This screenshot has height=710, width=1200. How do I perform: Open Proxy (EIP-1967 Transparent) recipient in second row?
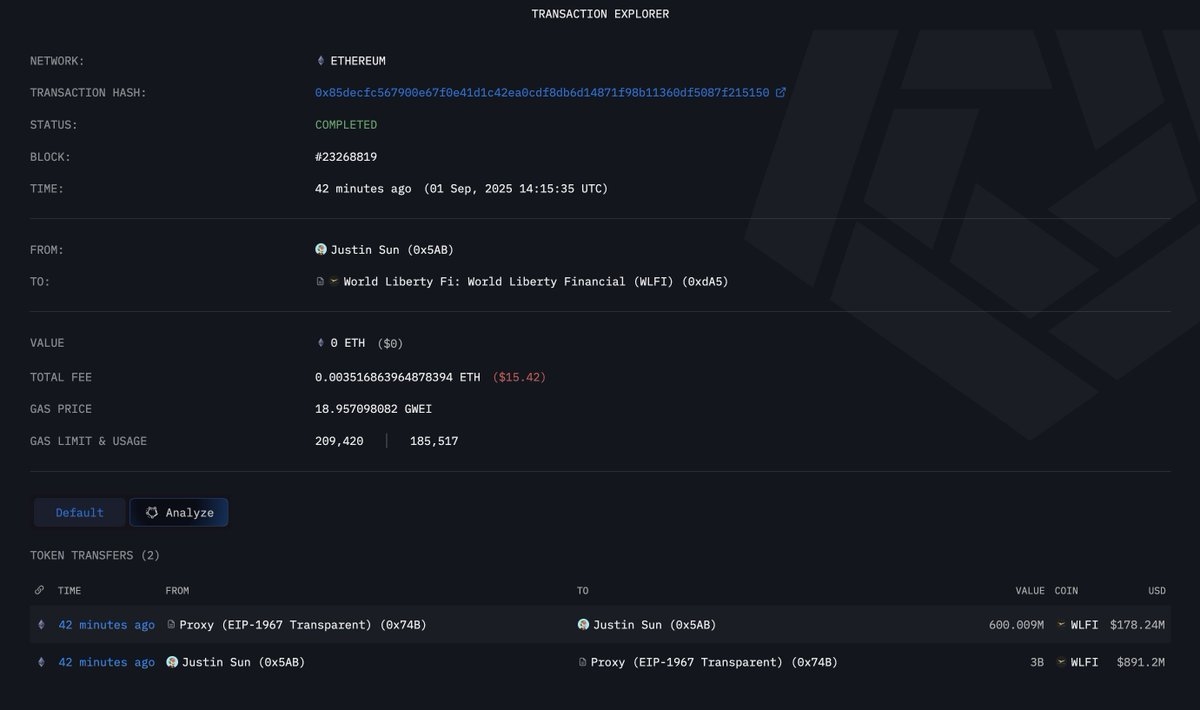pyautogui.click(x=714, y=662)
